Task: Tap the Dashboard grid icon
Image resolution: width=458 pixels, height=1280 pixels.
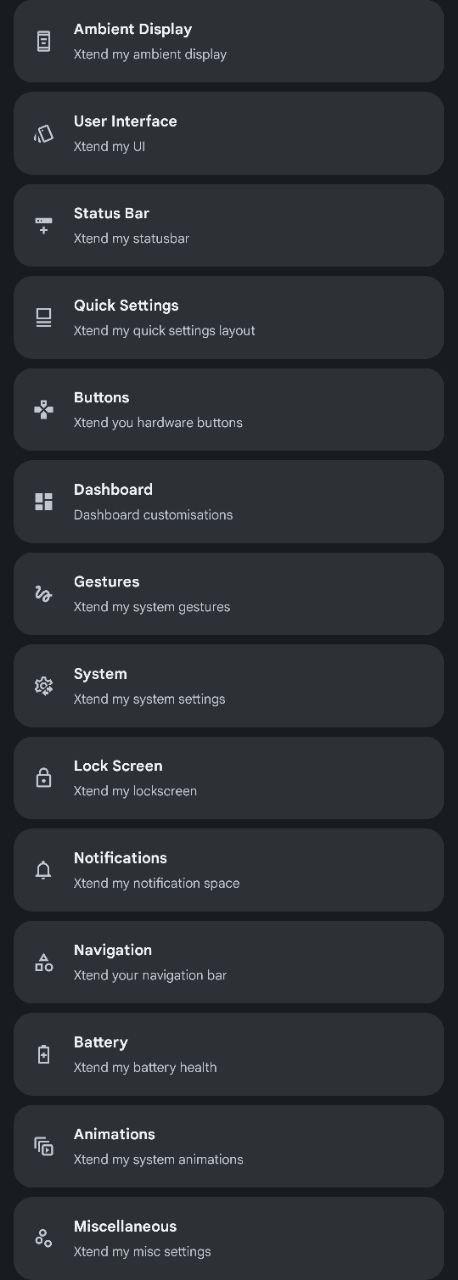Action: coord(43,501)
